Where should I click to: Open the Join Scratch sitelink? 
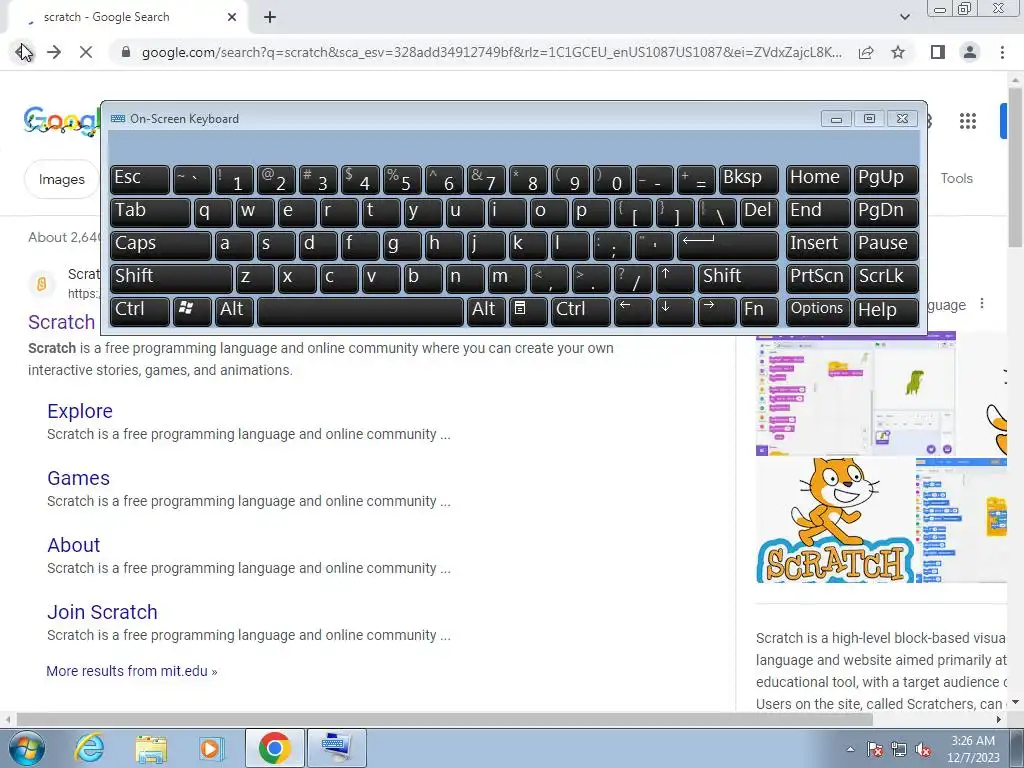102,612
